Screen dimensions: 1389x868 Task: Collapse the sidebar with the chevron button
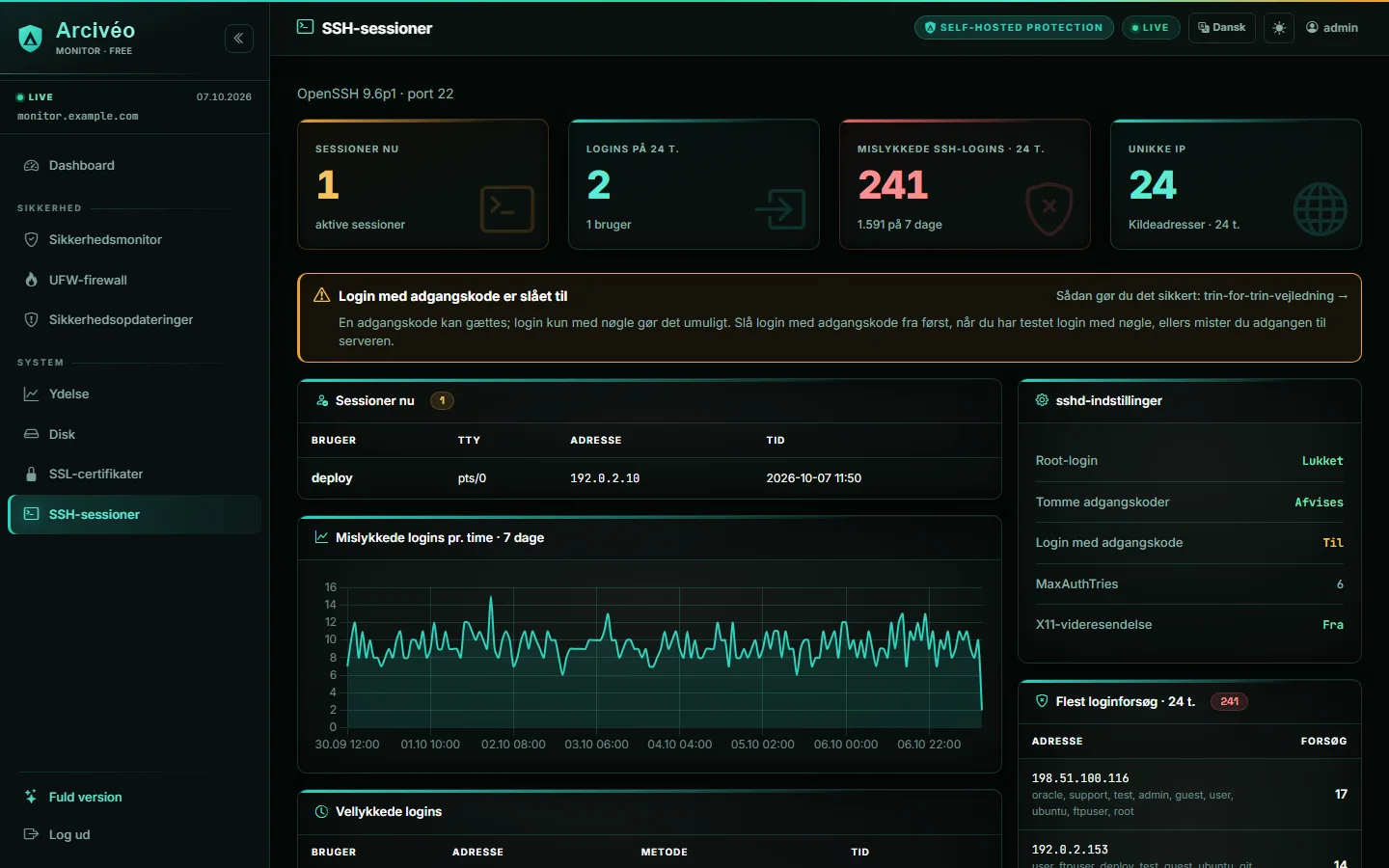[239, 39]
